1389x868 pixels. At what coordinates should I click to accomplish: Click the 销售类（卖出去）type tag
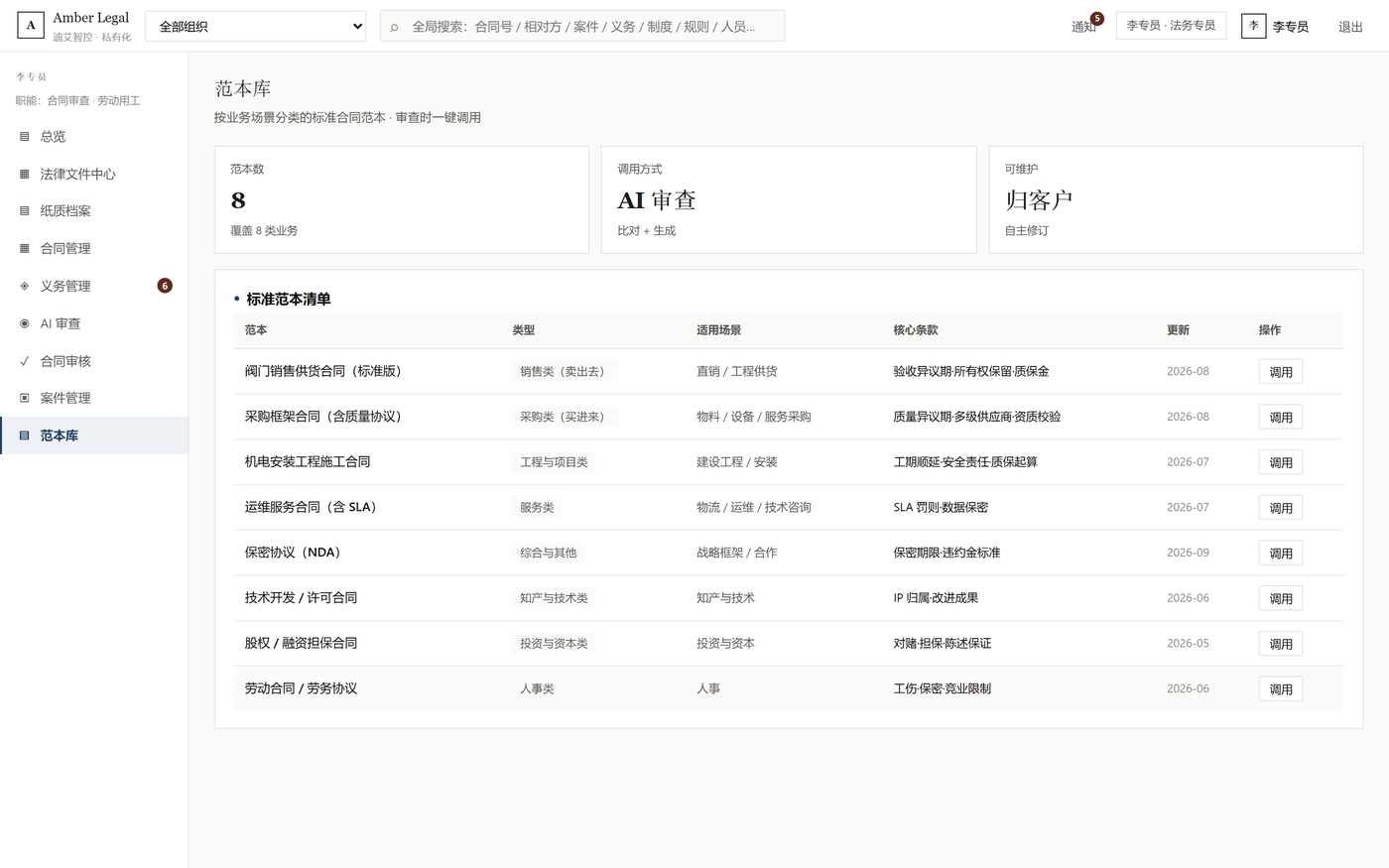pyautogui.click(x=563, y=372)
